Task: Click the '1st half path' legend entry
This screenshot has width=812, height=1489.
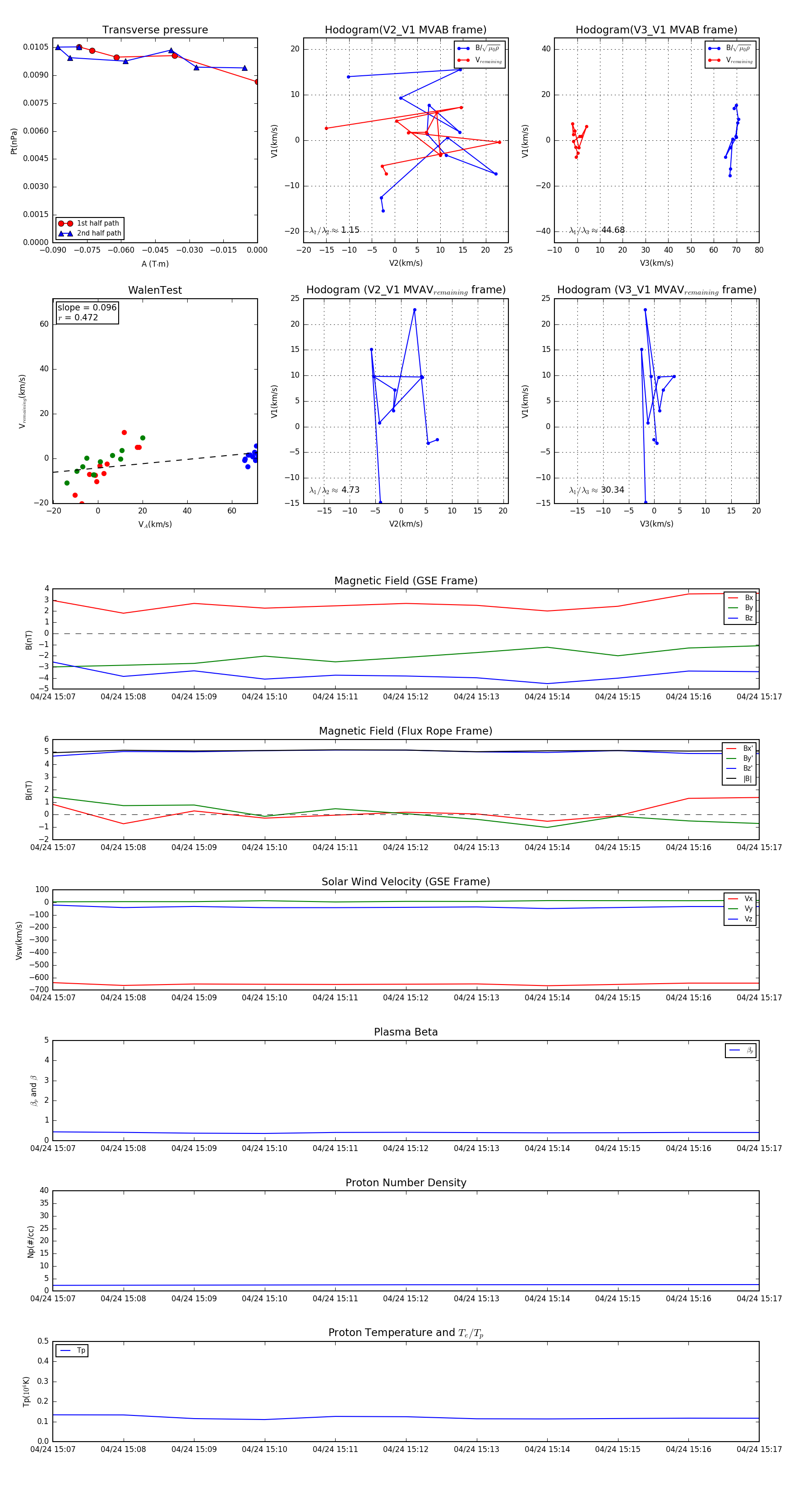Action: tap(90, 223)
